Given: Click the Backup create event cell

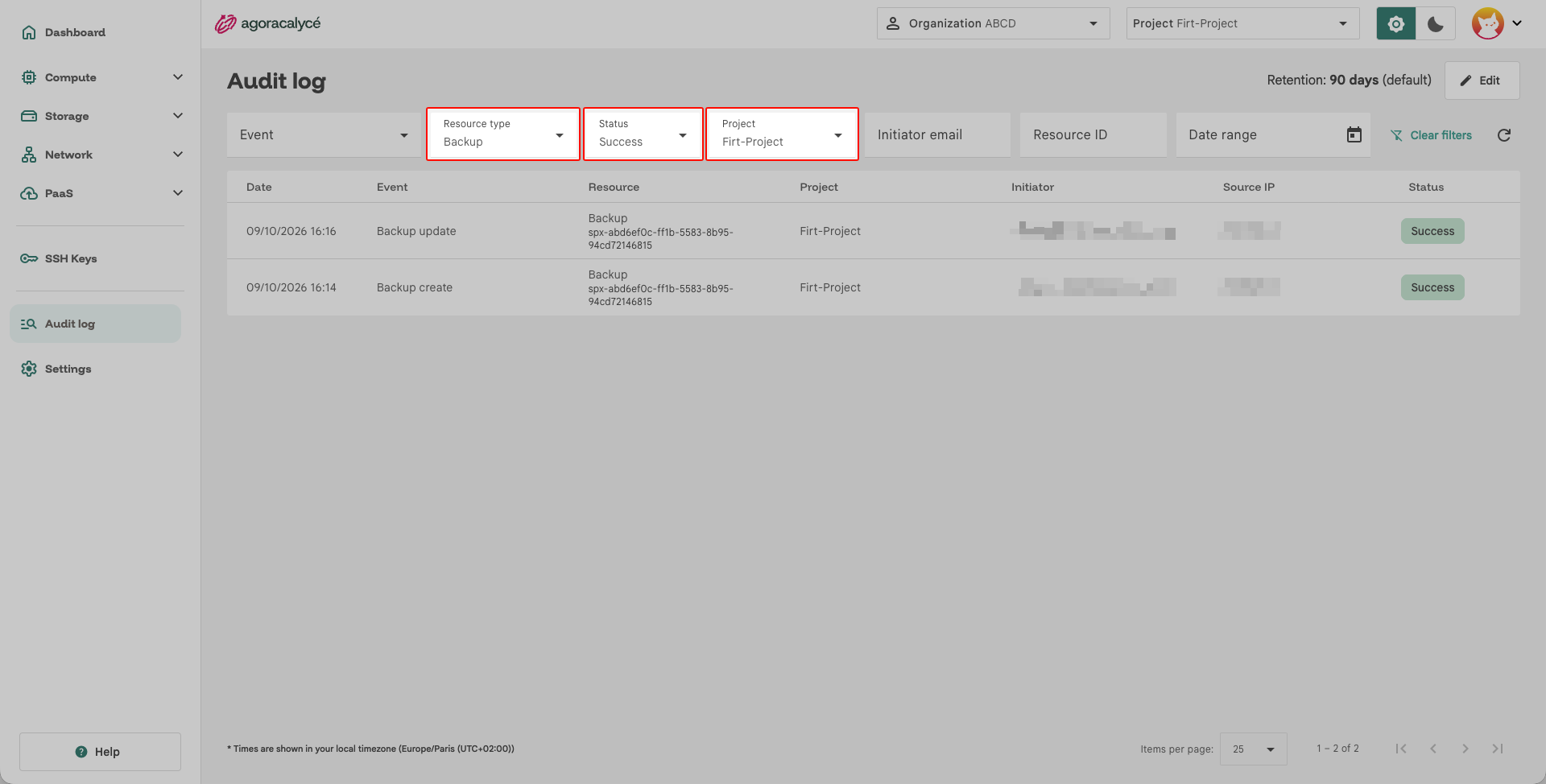Looking at the screenshot, I should click(415, 287).
